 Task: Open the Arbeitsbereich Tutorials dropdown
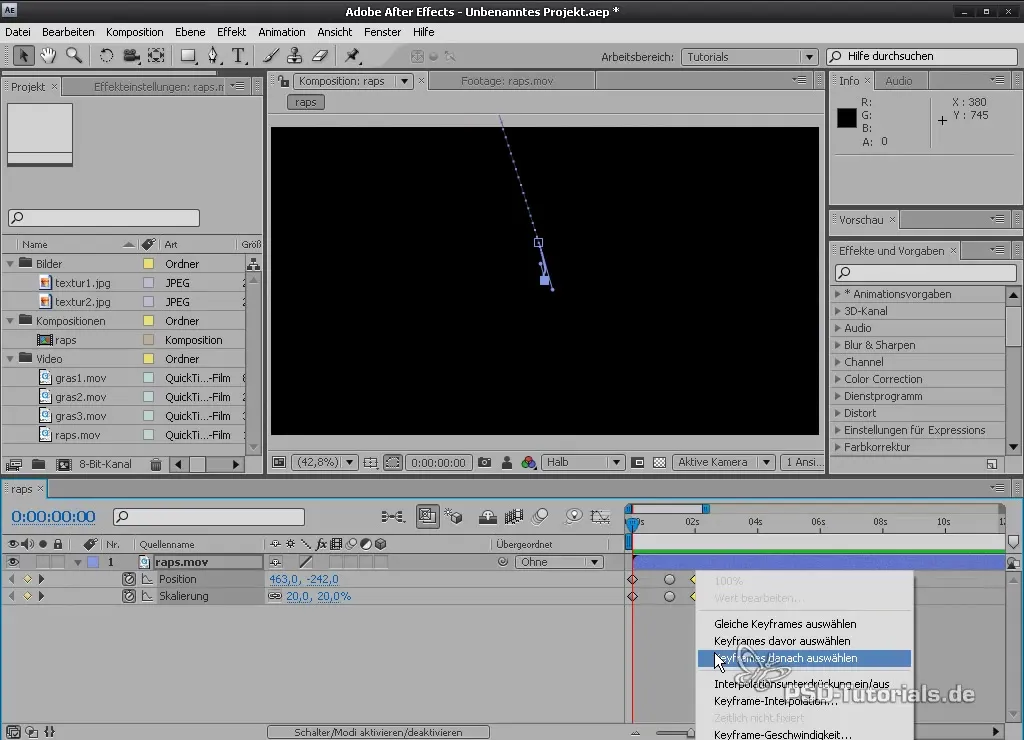[x=749, y=57]
